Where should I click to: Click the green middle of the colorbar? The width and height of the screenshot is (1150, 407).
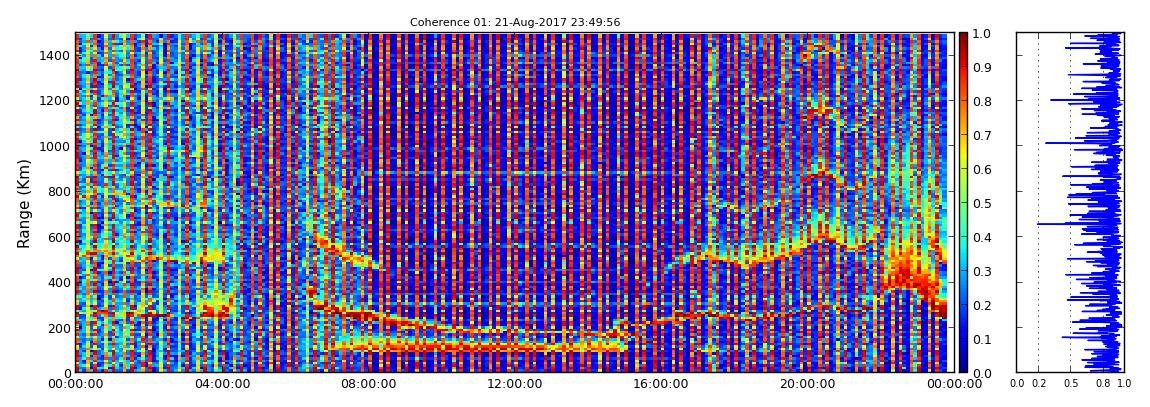[963, 203]
